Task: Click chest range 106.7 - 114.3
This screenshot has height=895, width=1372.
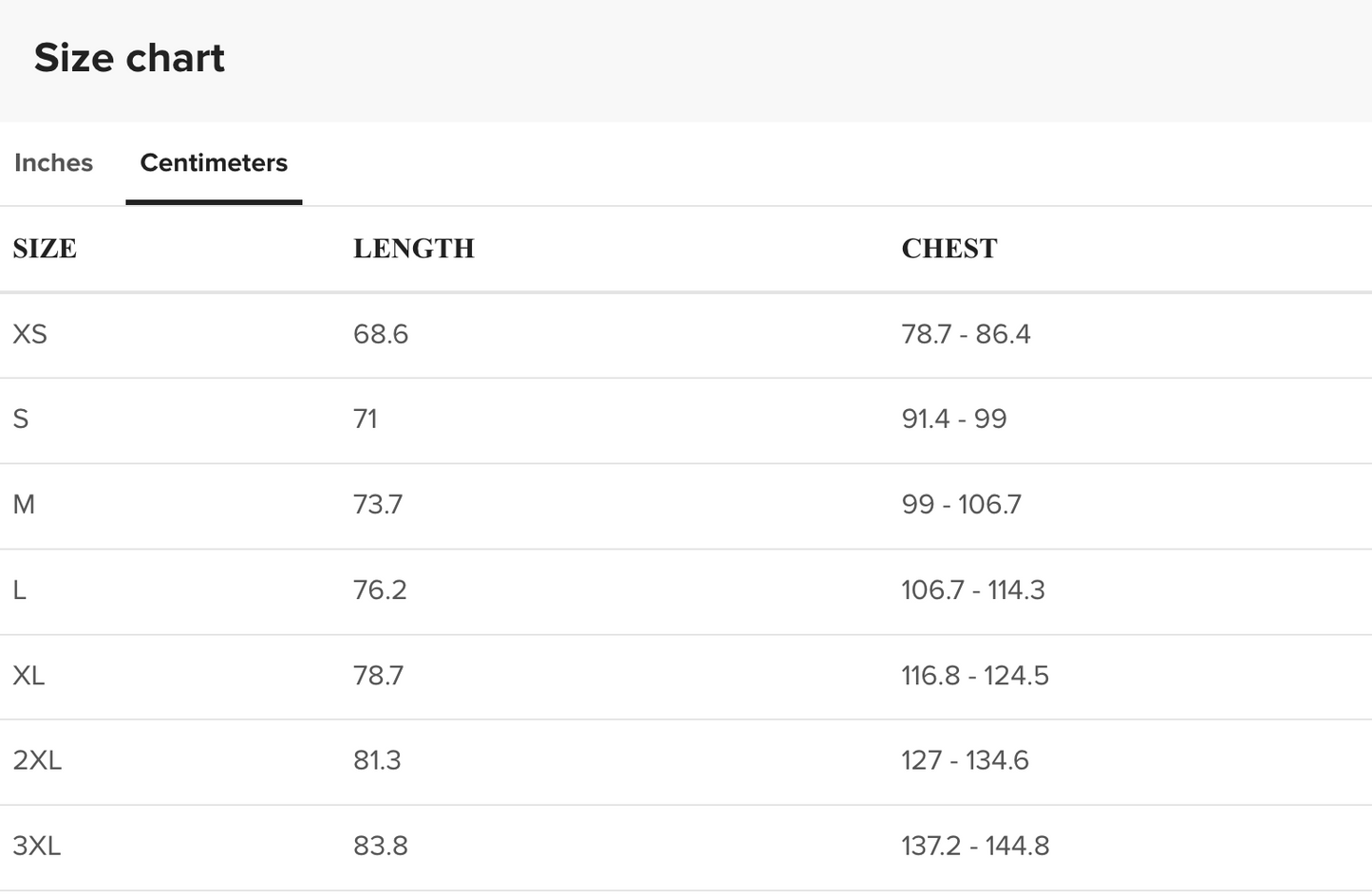Action: 973,590
